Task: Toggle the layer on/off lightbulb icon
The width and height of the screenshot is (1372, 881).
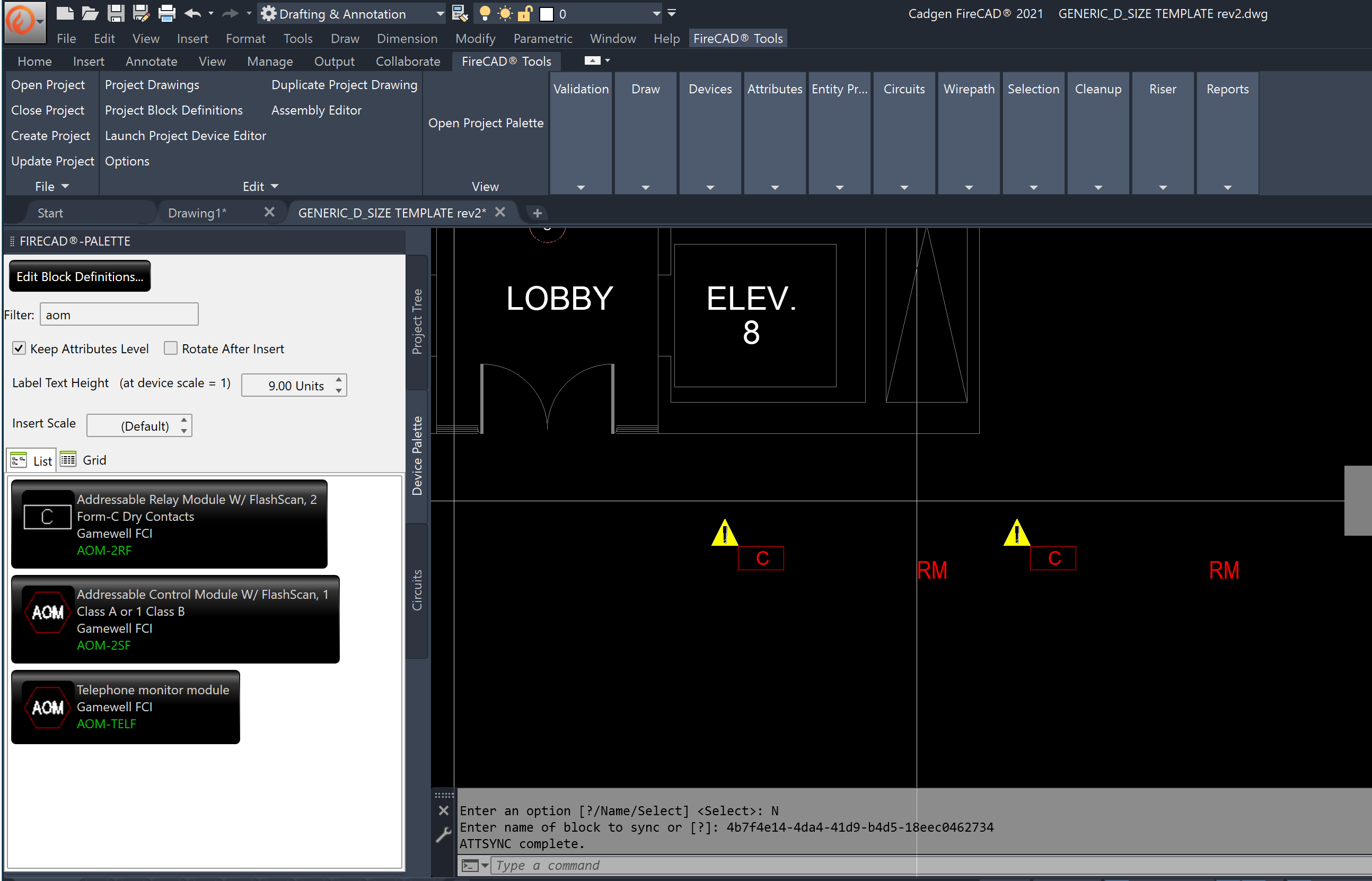Action: click(485, 13)
